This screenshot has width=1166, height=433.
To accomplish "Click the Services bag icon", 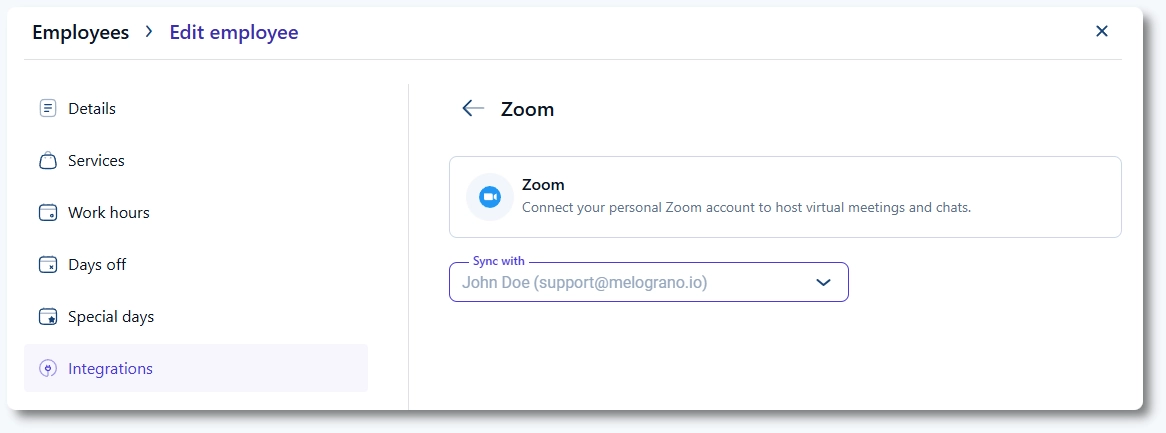I will 47,161.
